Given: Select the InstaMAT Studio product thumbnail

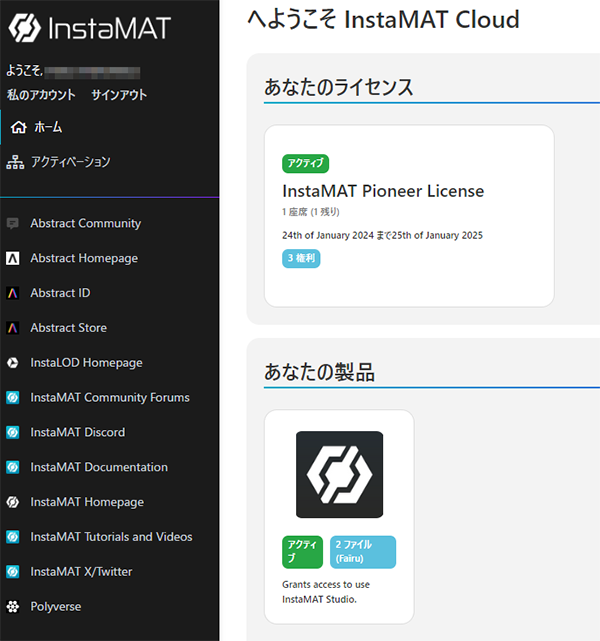Looking at the screenshot, I should point(339,474).
